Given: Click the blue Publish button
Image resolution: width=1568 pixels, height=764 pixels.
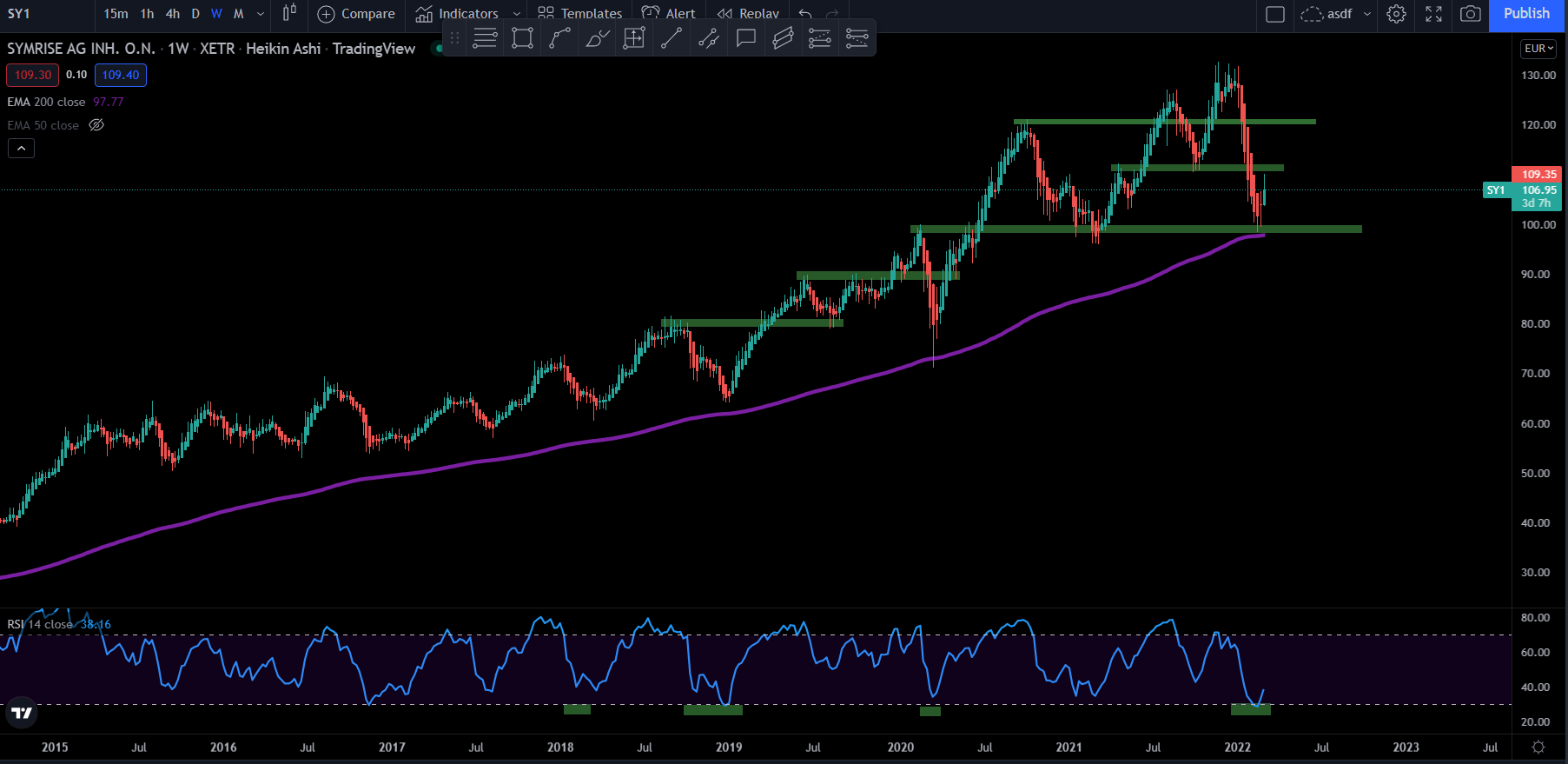Looking at the screenshot, I should (1525, 14).
